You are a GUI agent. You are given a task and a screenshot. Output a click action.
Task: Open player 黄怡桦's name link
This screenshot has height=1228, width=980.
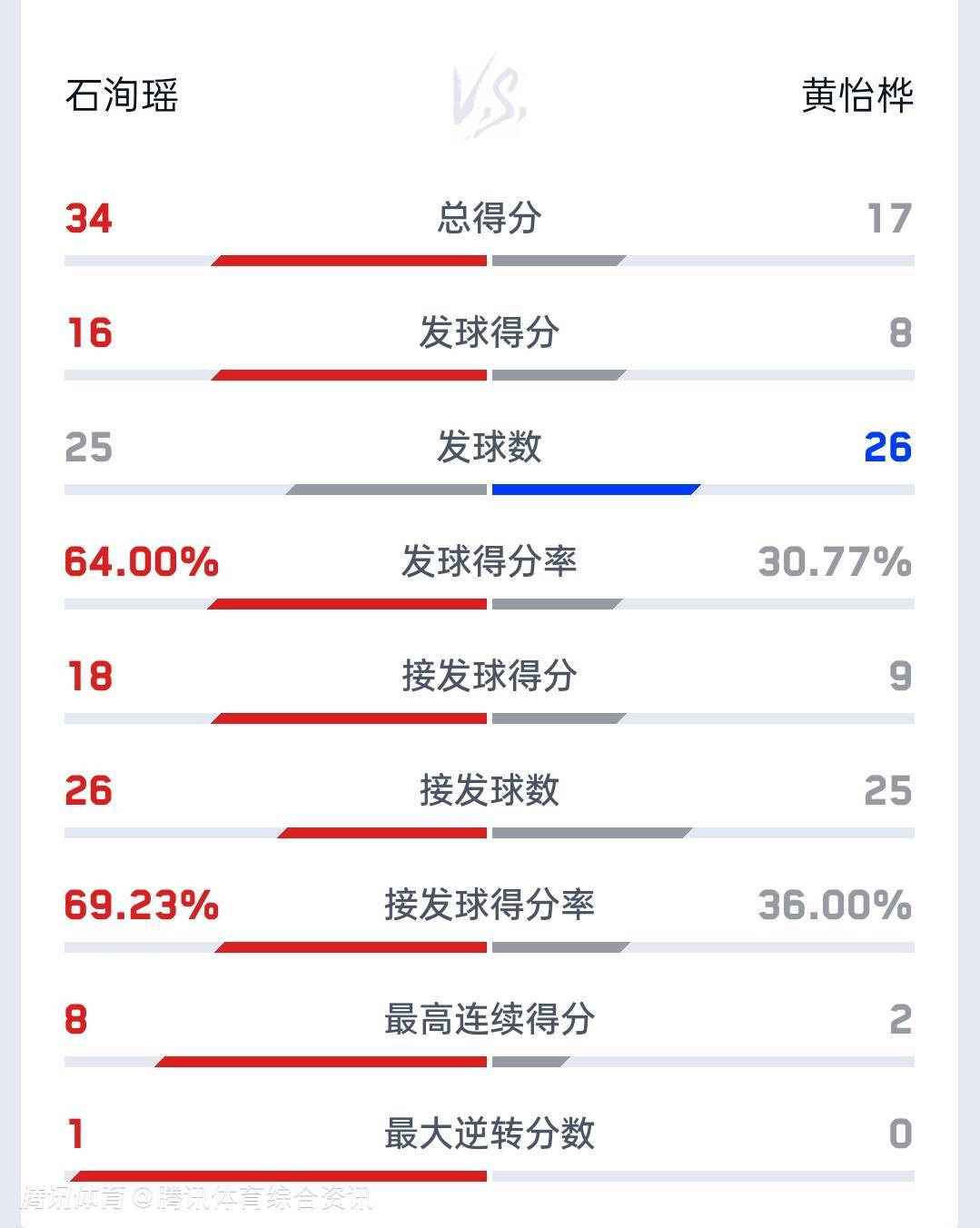[856, 96]
